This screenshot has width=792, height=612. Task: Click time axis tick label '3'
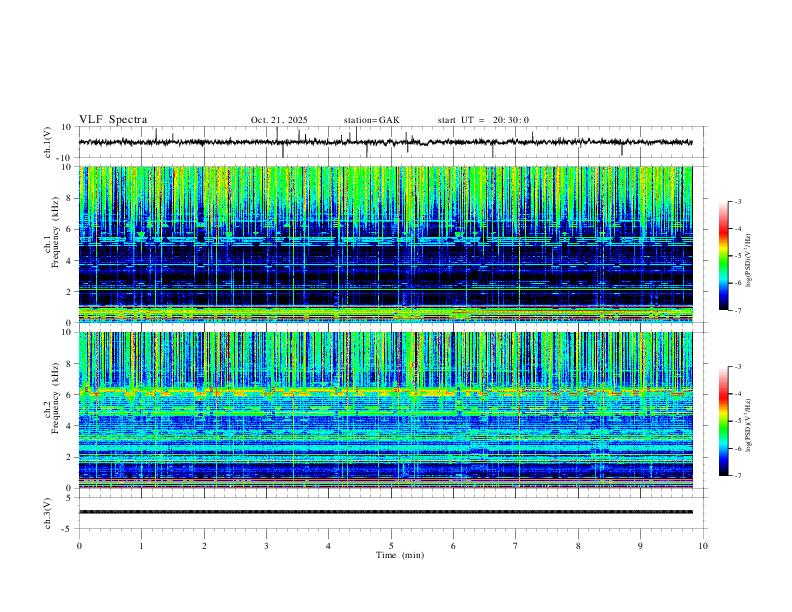(x=266, y=546)
